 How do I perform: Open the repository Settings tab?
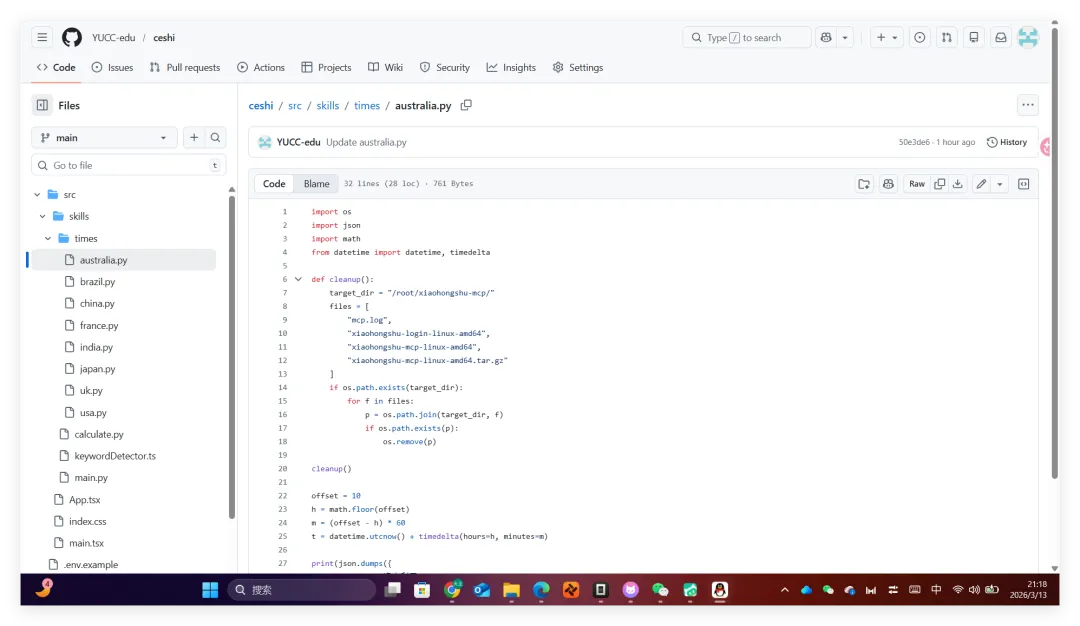[x=577, y=67]
